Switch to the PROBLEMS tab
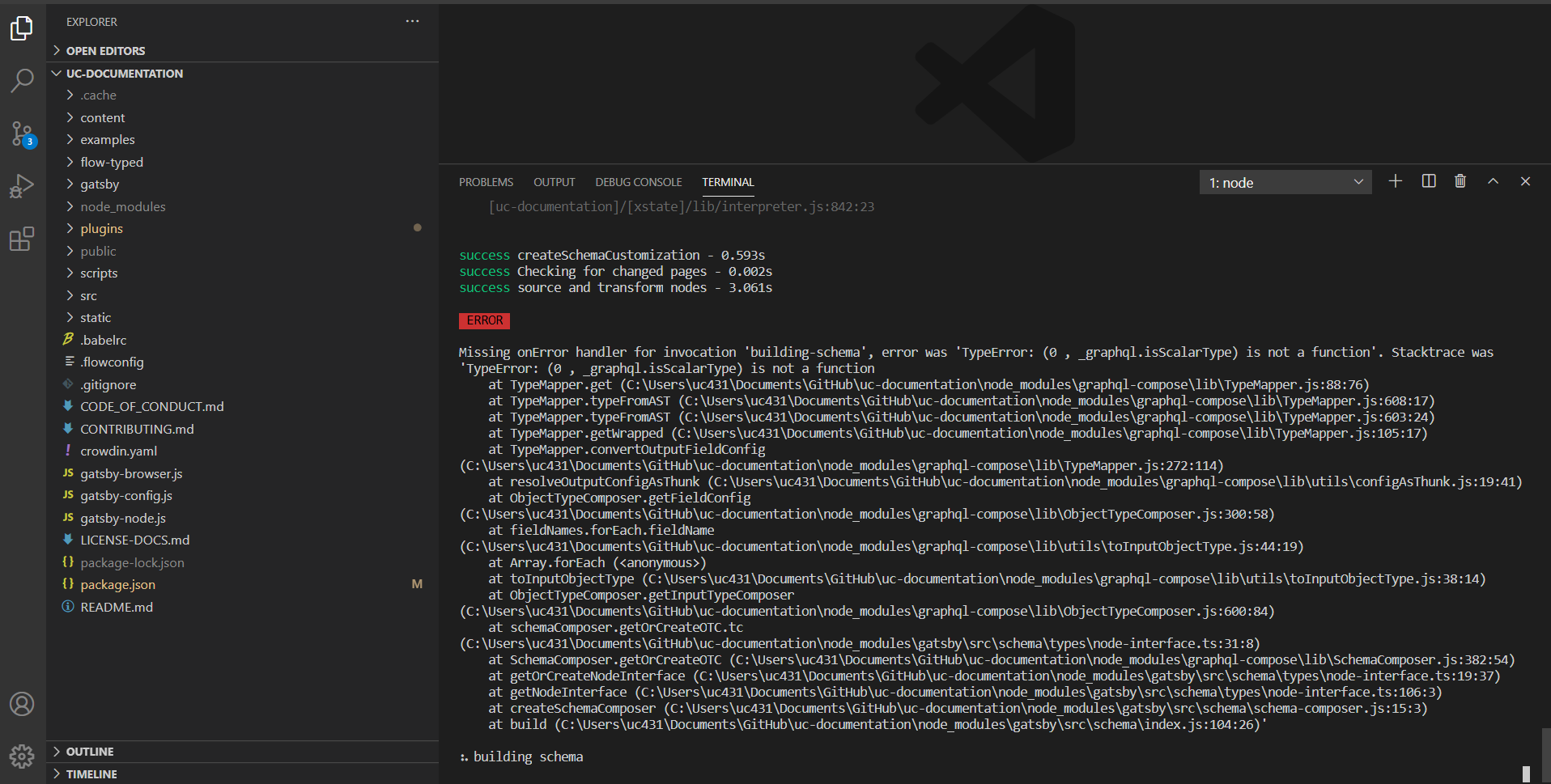Screen dimensions: 1551x784 tap(486, 182)
